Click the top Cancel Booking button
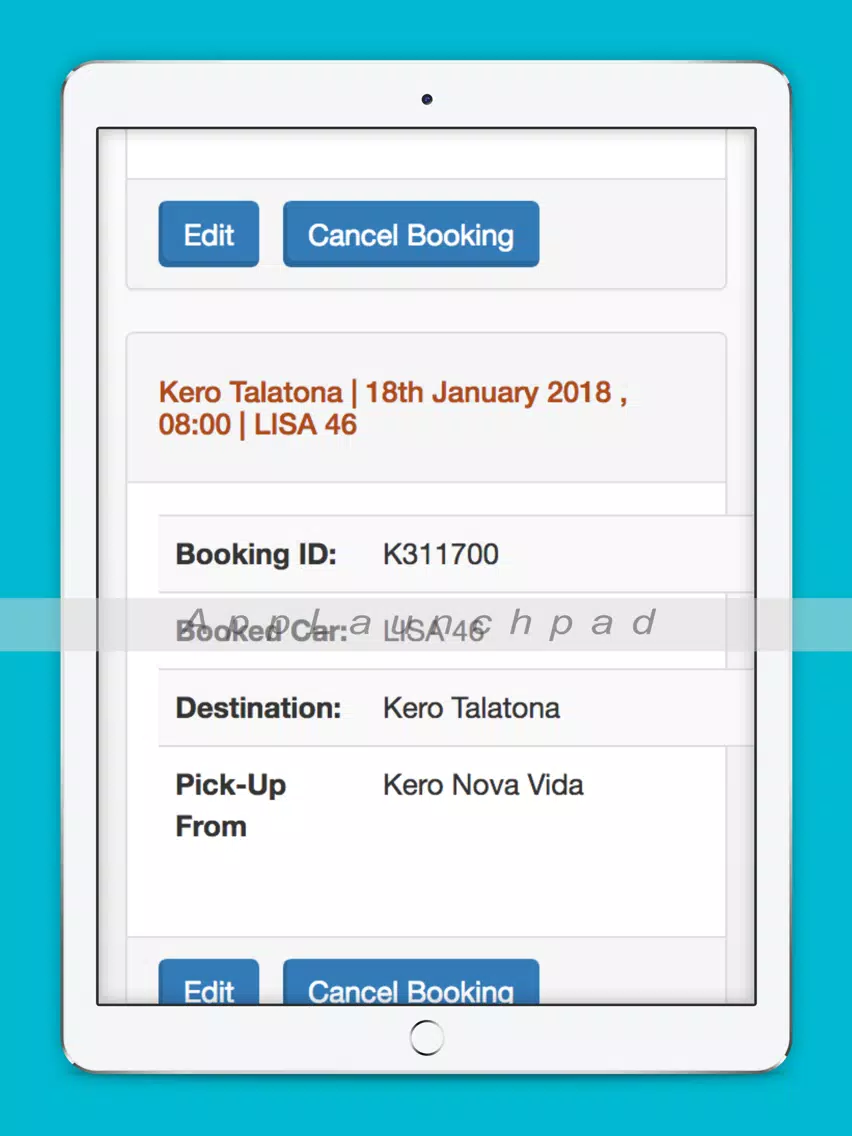 point(410,235)
